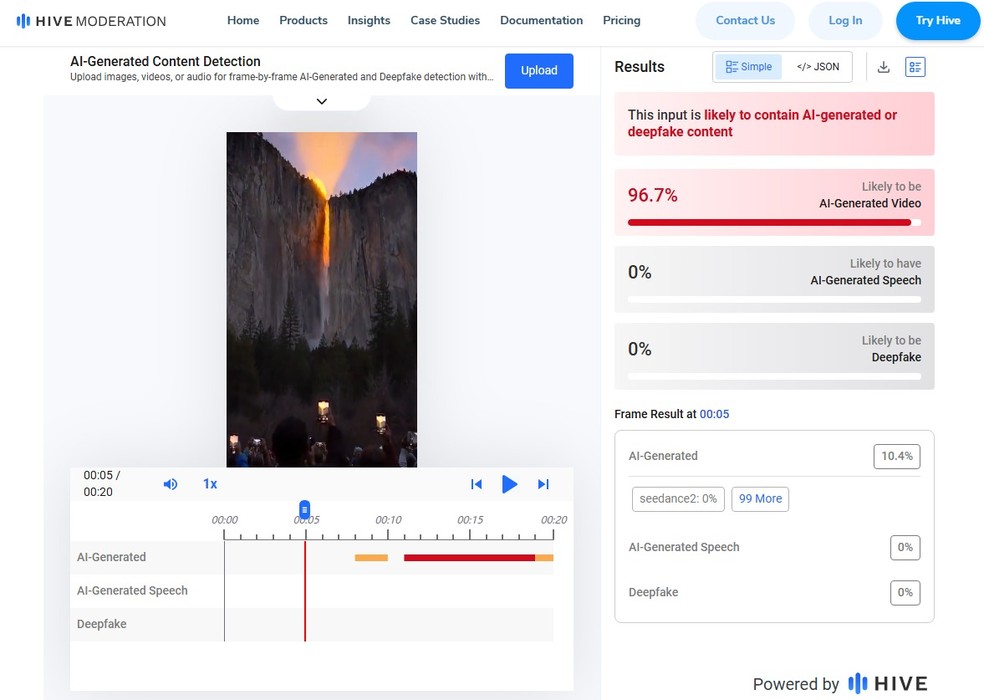Click the waterfall video preview
Image resolution: width=984 pixels, height=700 pixels.
(322, 299)
